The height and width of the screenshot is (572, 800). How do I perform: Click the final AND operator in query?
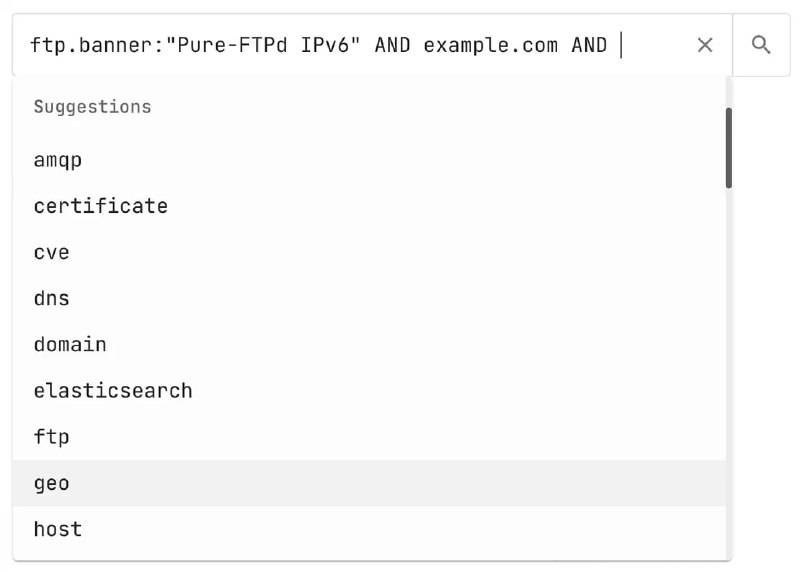[x=589, y=45]
